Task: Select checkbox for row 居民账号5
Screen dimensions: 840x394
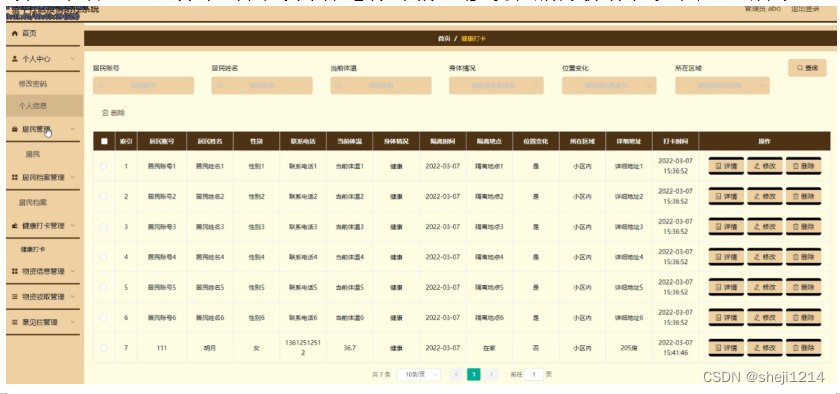Action: pos(103,287)
